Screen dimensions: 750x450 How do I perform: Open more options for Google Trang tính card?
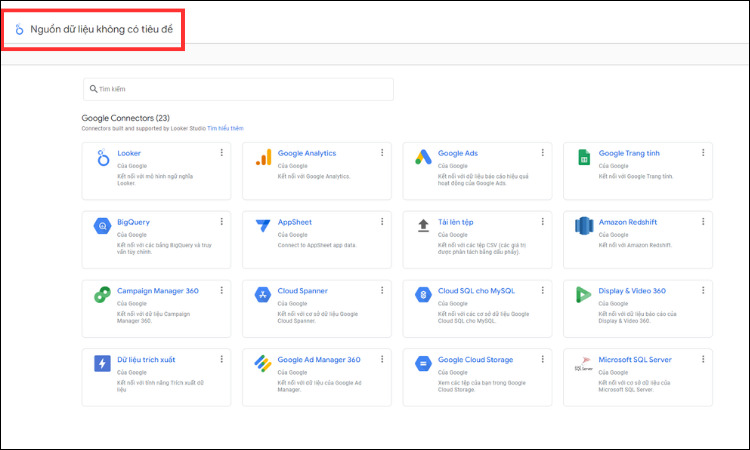[x=703, y=153]
